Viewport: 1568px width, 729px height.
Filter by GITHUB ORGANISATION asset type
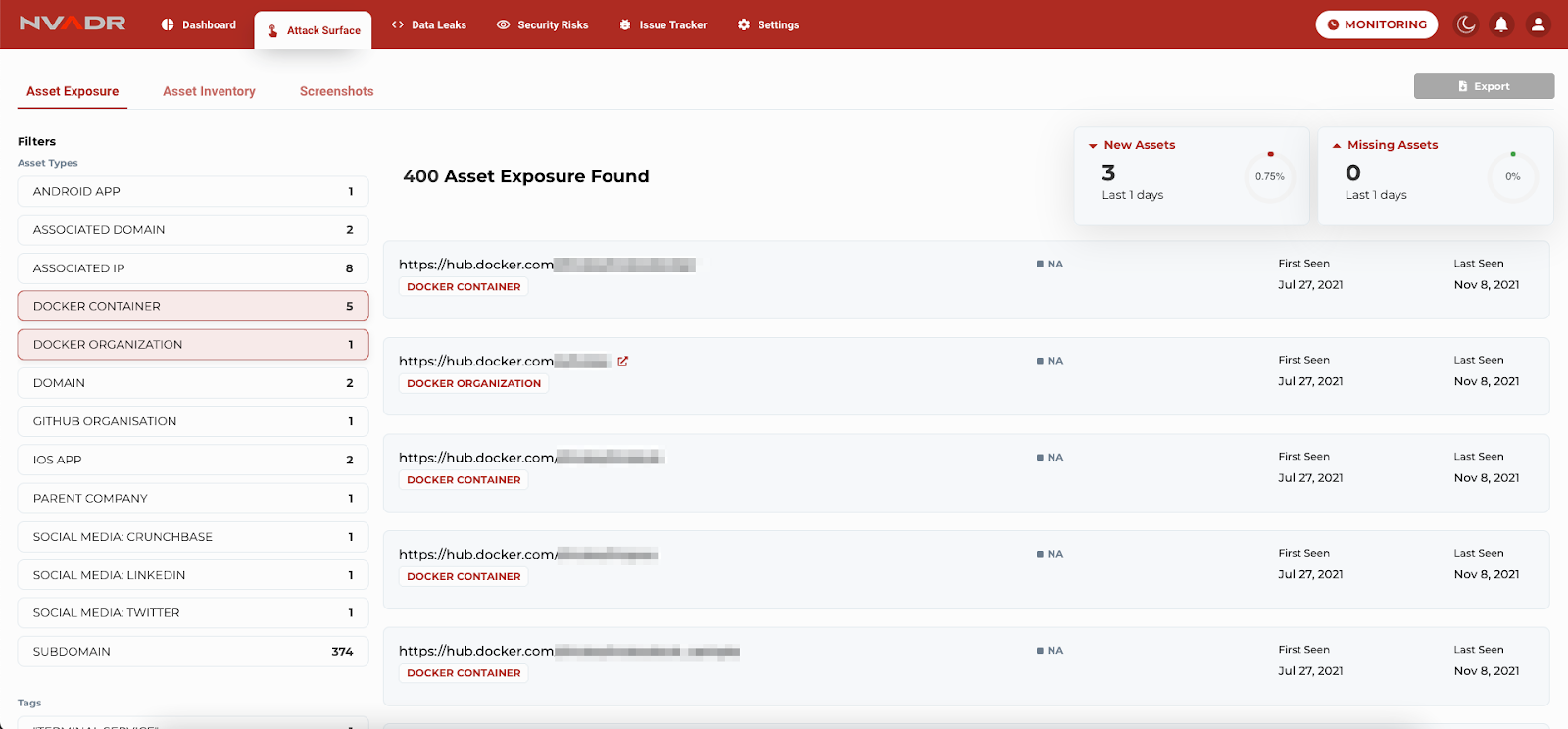pos(193,421)
